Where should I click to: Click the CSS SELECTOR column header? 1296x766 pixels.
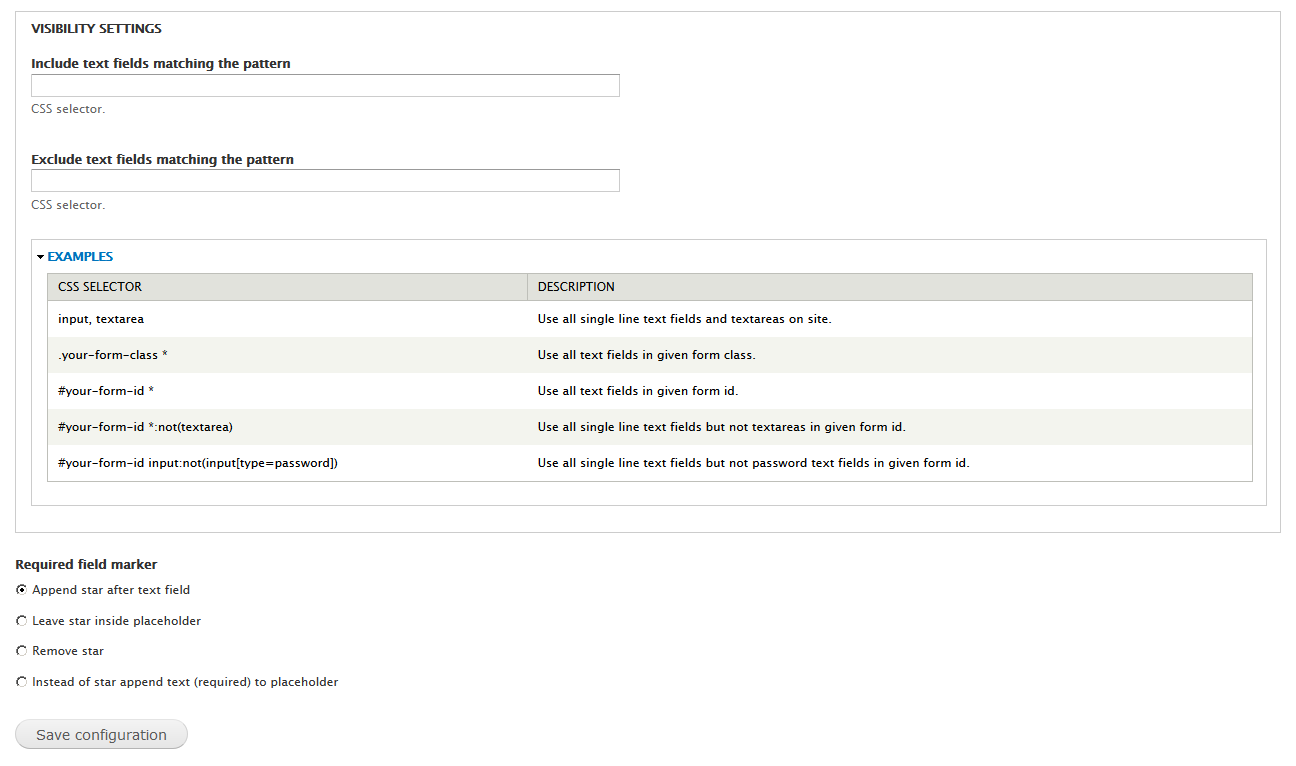pos(100,287)
